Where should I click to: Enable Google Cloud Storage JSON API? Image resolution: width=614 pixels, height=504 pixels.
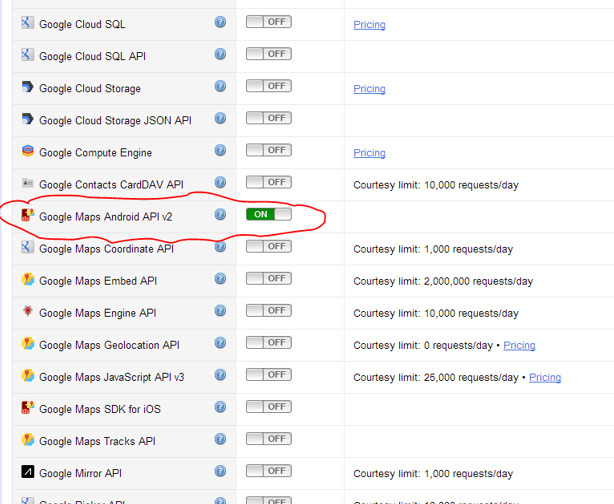[269, 118]
